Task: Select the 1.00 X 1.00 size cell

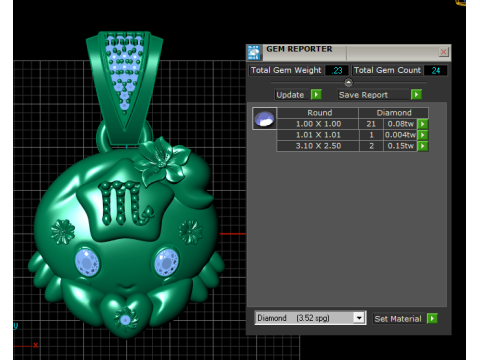Action: (x=318, y=124)
